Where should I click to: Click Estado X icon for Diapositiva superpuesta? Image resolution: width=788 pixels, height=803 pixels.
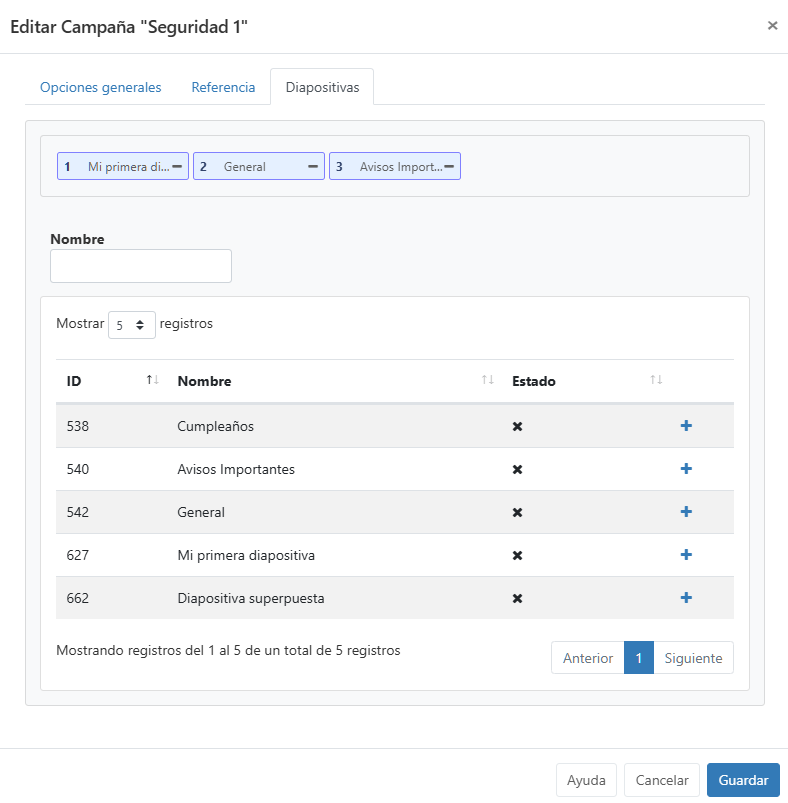pos(517,599)
